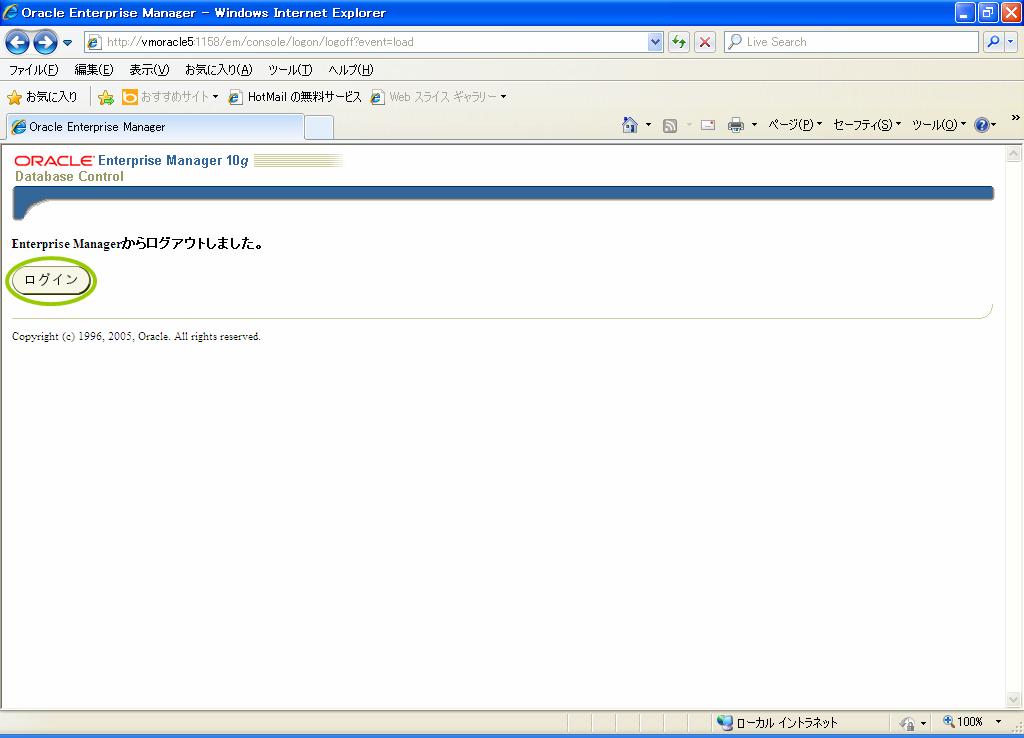Click the 100% zoom level button

click(x=963, y=722)
